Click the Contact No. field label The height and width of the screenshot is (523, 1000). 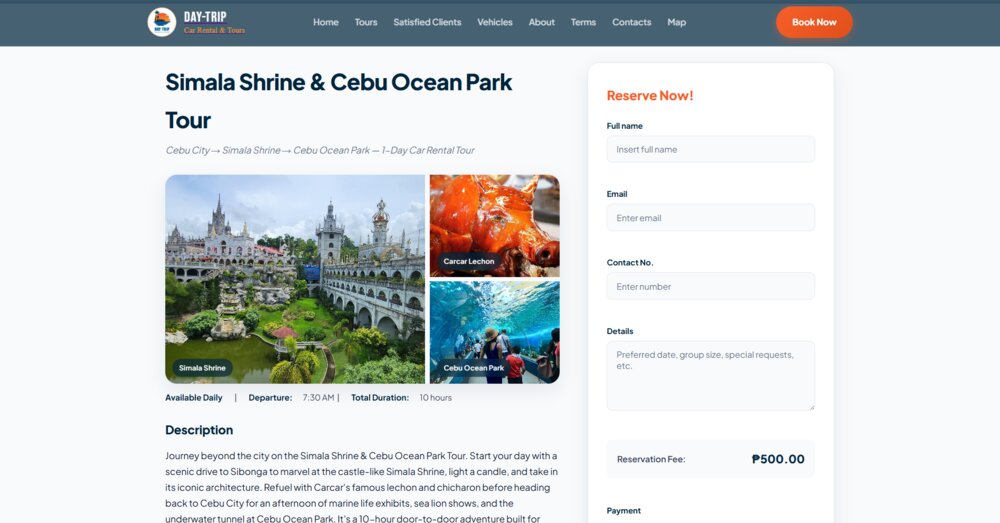tap(630, 263)
